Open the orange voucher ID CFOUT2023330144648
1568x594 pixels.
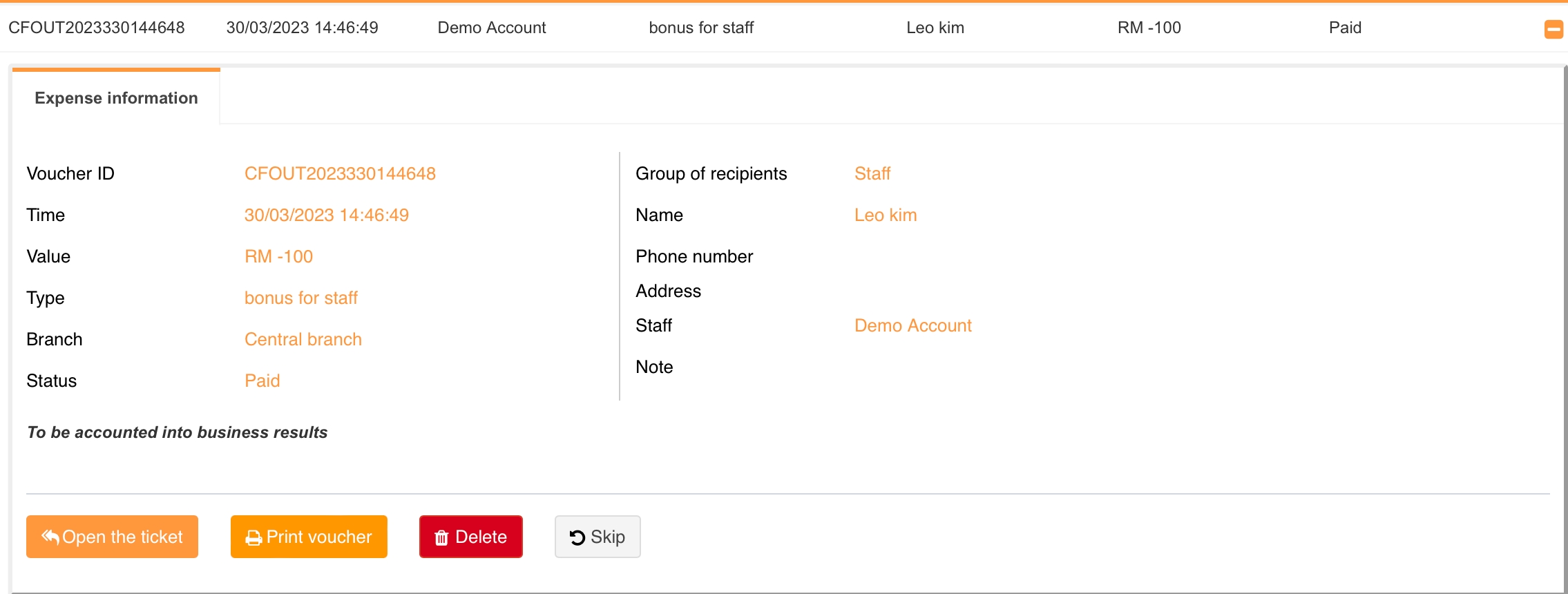click(340, 173)
